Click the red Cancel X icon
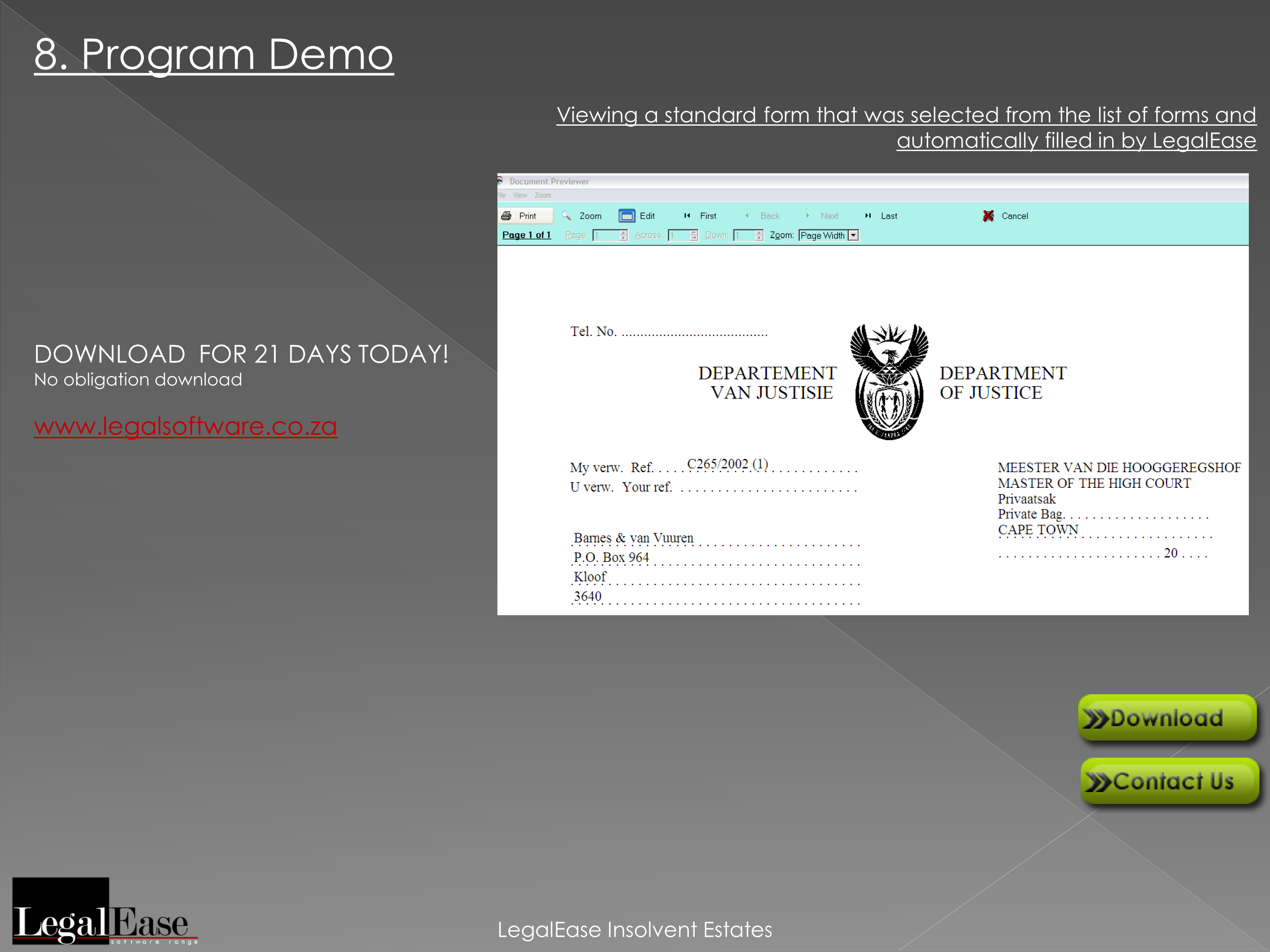This screenshot has width=1270, height=952. [x=988, y=216]
